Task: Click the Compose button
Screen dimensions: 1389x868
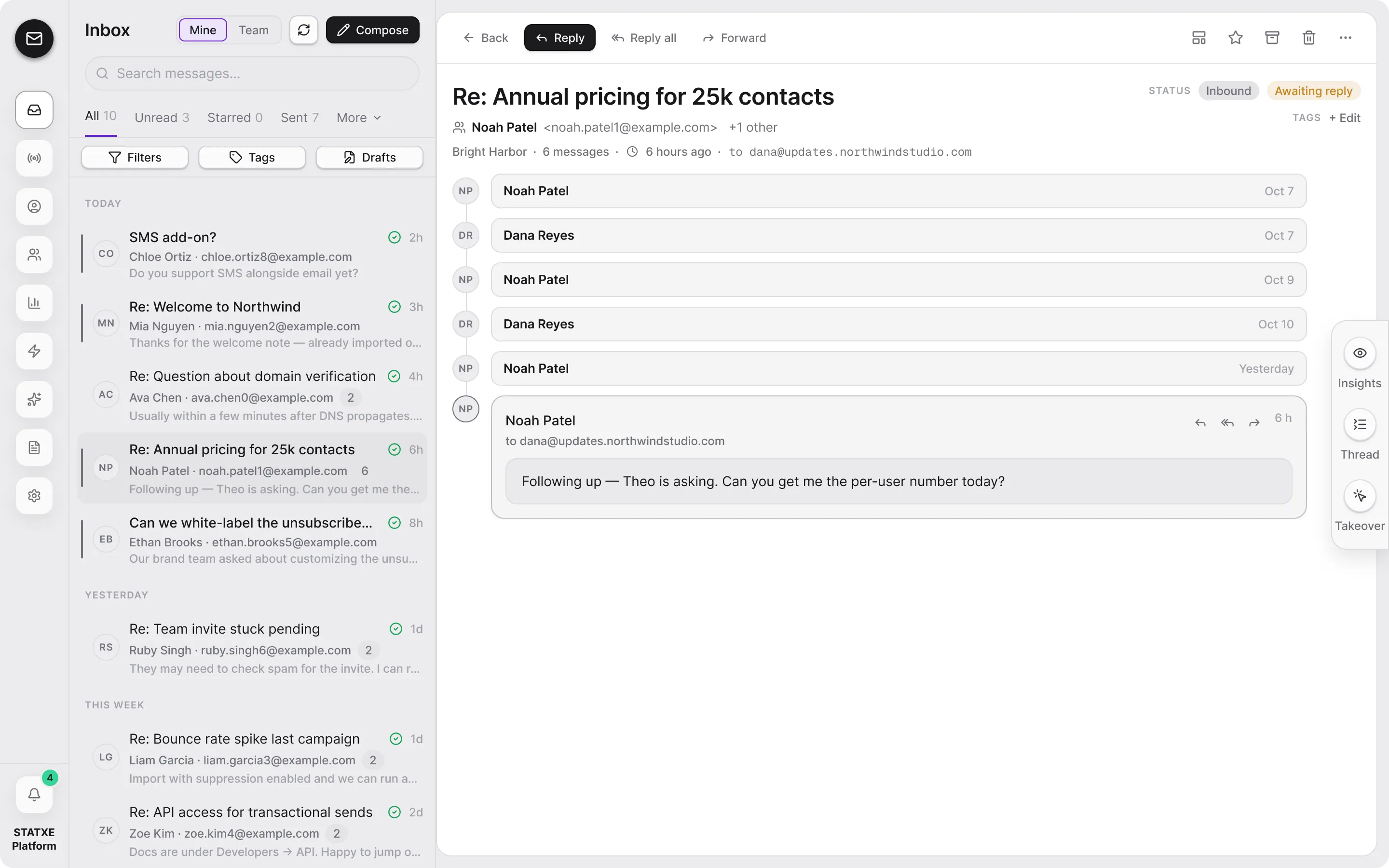Action: tap(372, 30)
